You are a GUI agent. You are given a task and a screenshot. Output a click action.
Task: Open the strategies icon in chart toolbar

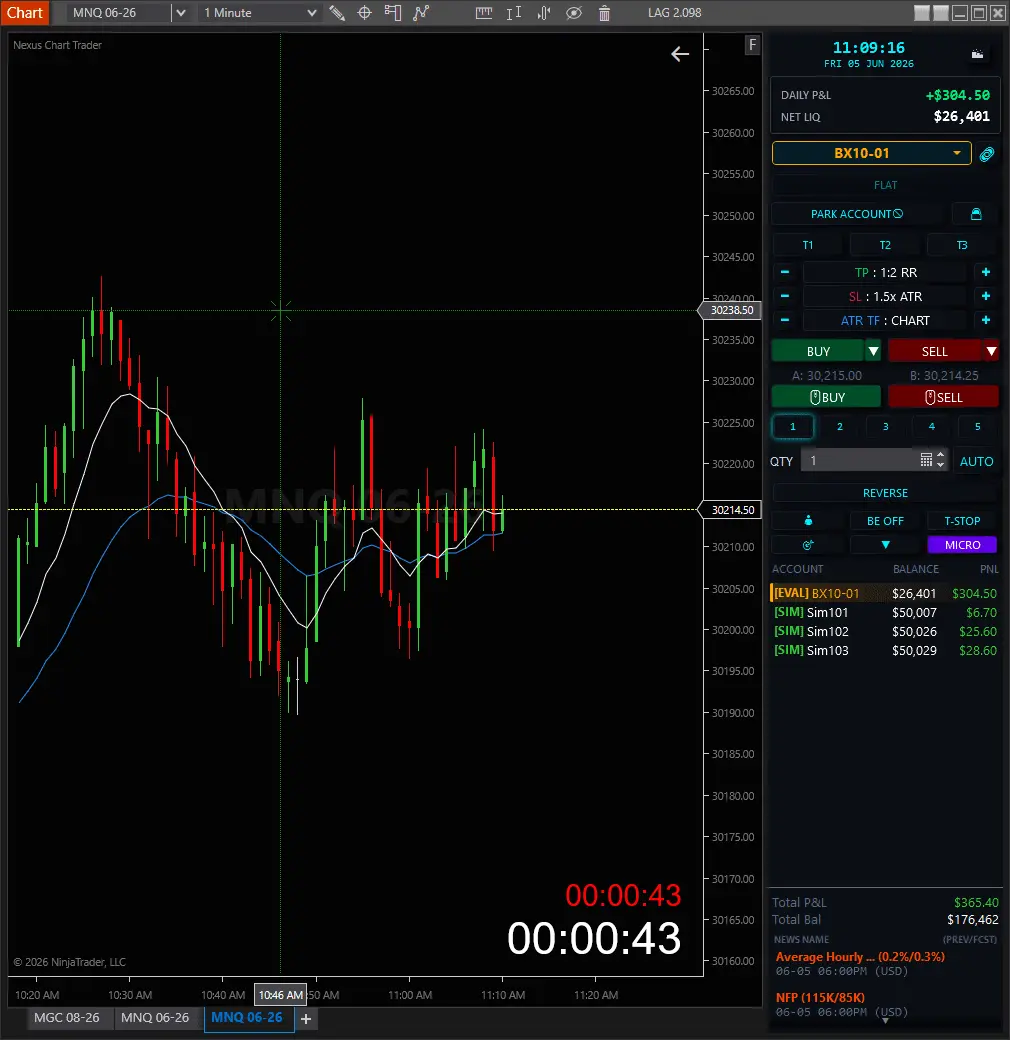[421, 13]
